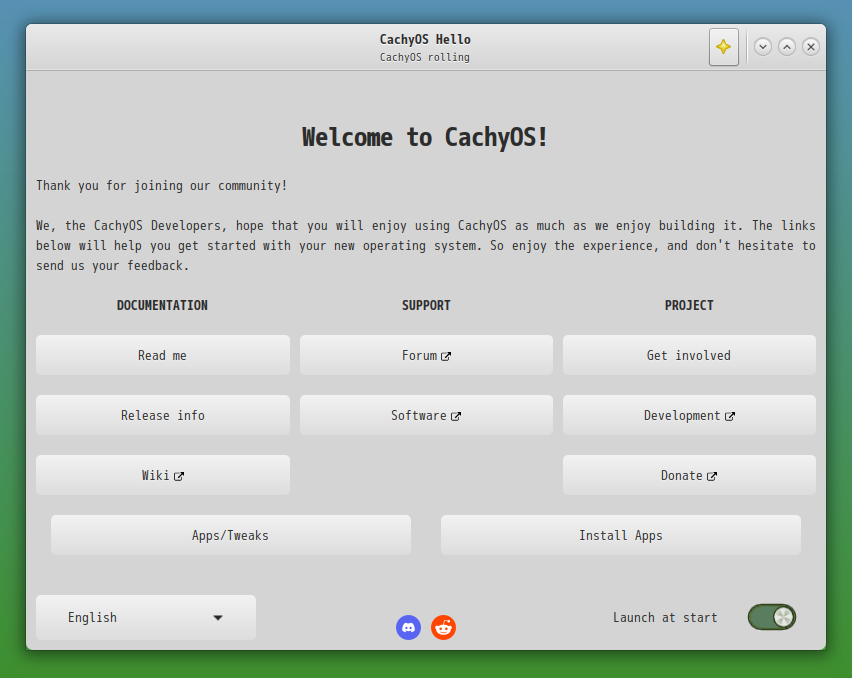This screenshot has height=678, width=852.
Task: Open the Read me button
Action: (162, 355)
